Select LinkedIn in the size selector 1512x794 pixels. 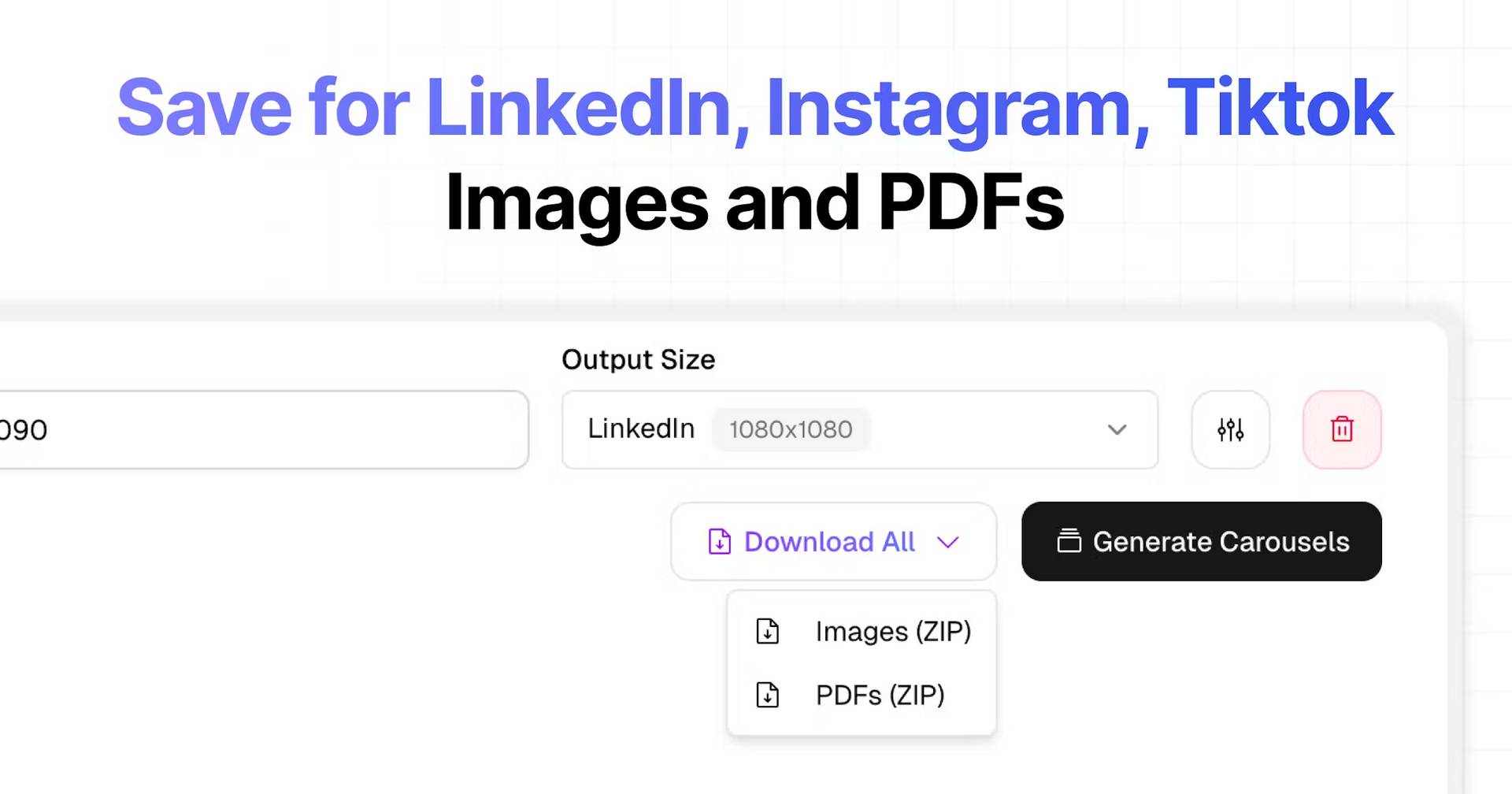pos(641,429)
